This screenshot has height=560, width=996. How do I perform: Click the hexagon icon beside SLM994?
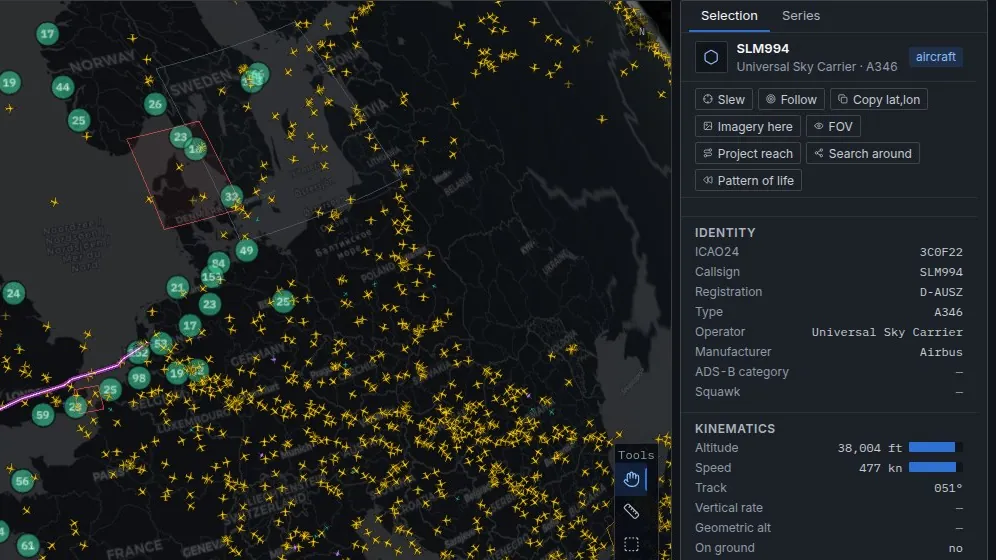click(711, 57)
